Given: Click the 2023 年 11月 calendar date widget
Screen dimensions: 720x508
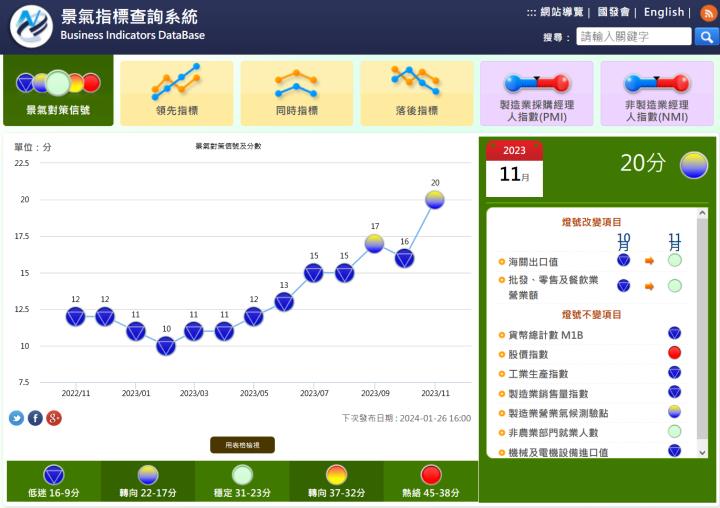Looking at the screenshot, I should pos(514,169).
